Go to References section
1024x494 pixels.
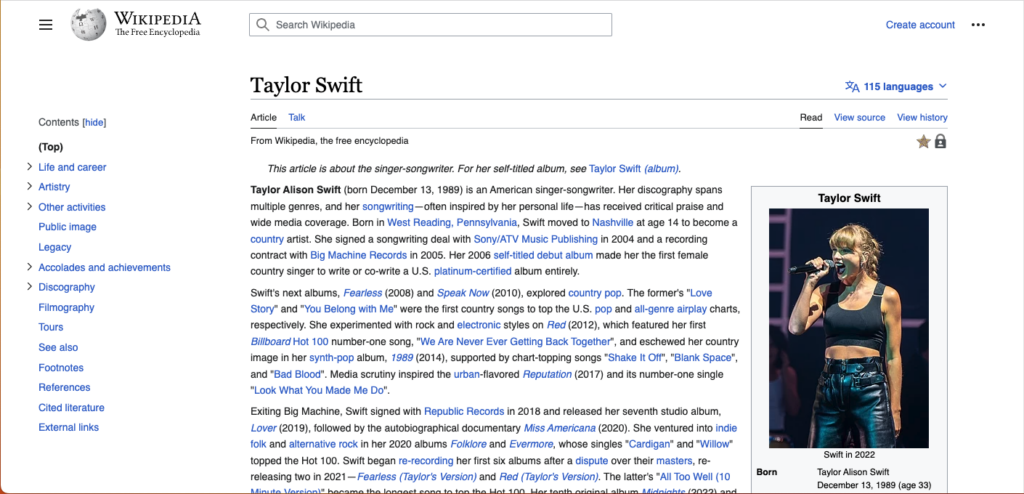point(64,387)
